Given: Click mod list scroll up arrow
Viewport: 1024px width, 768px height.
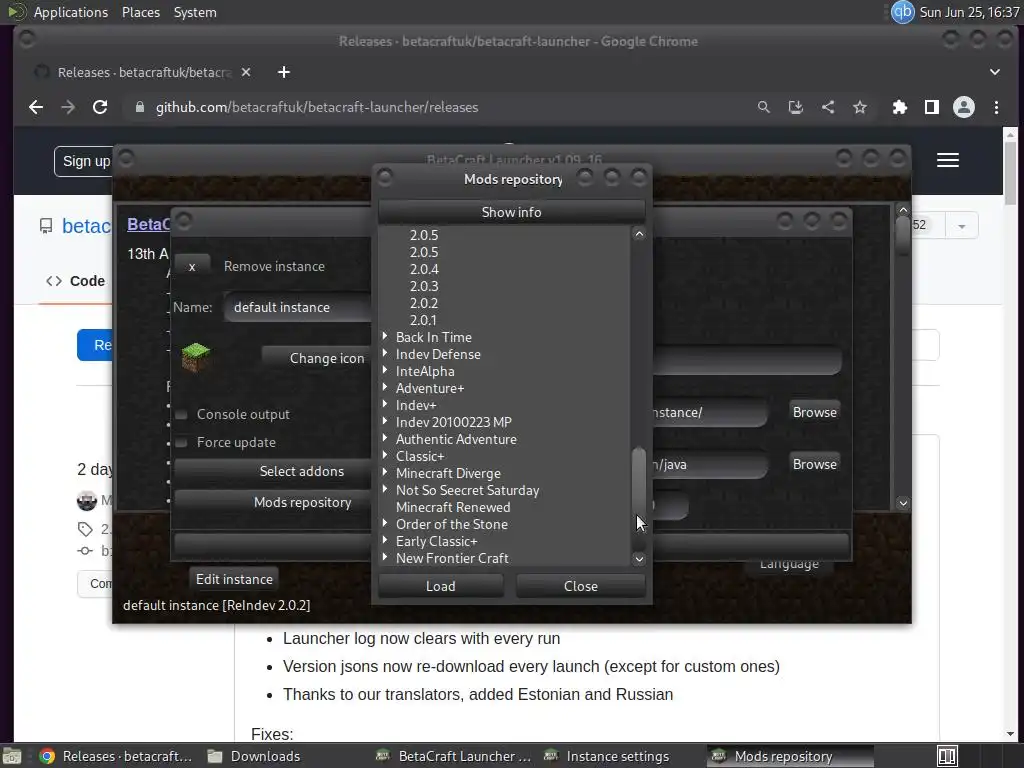Looking at the screenshot, I should (639, 234).
